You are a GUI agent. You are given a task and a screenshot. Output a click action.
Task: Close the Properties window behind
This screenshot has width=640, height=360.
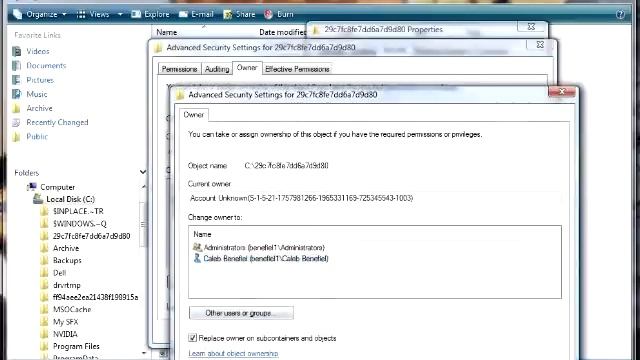tap(531, 27)
